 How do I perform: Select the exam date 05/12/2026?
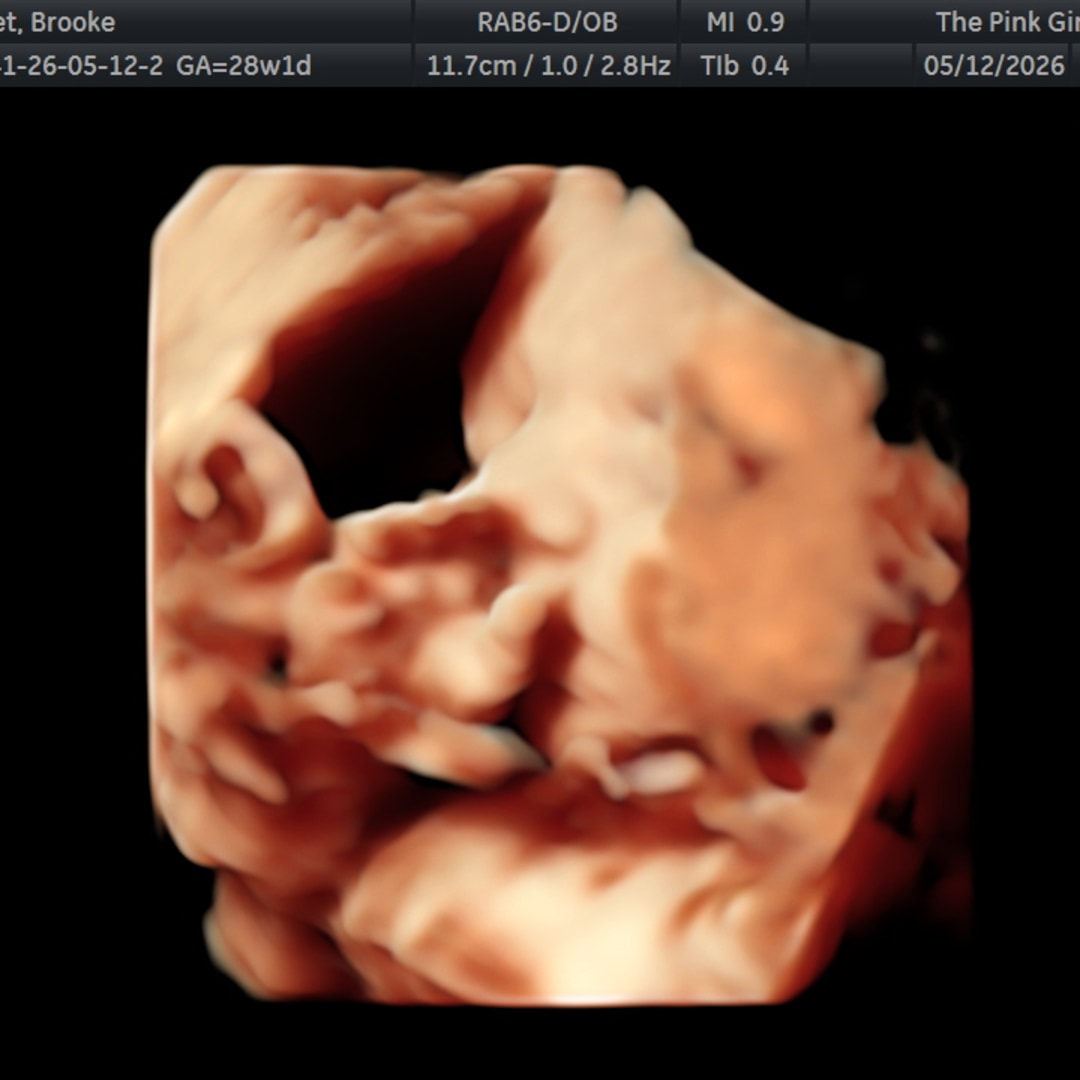[994, 66]
